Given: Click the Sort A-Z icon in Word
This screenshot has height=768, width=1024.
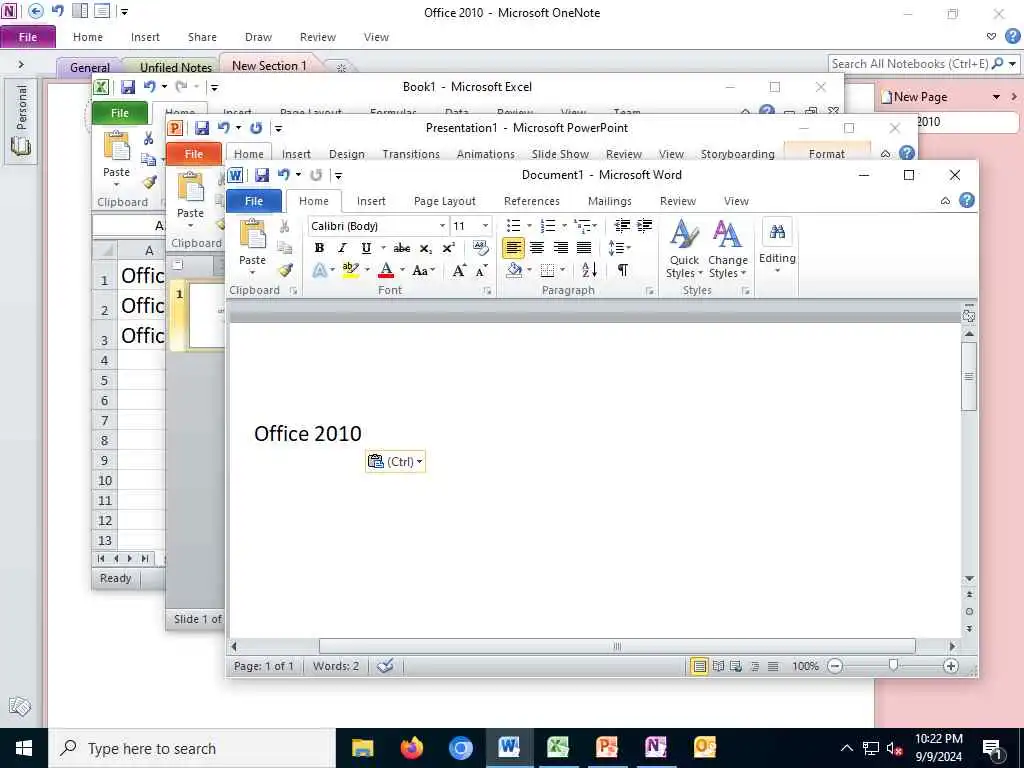Looking at the screenshot, I should tap(589, 270).
